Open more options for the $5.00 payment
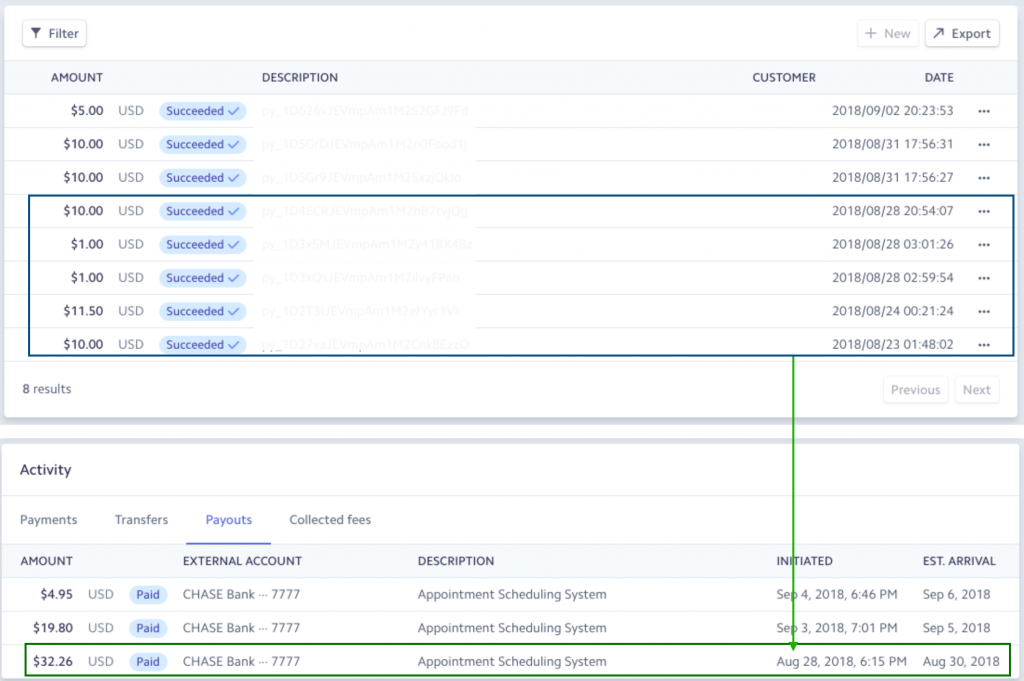The image size is (1024, 681). tap(984, 111)
